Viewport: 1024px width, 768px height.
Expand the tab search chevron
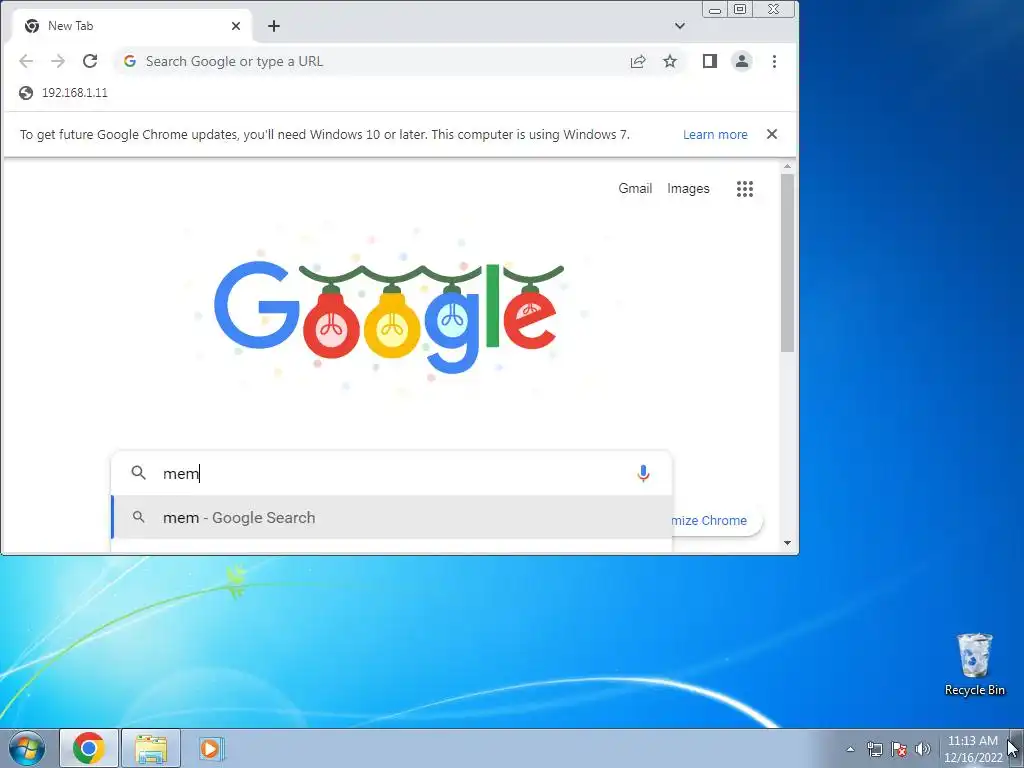pyautogui.click(x=680, y=26)
